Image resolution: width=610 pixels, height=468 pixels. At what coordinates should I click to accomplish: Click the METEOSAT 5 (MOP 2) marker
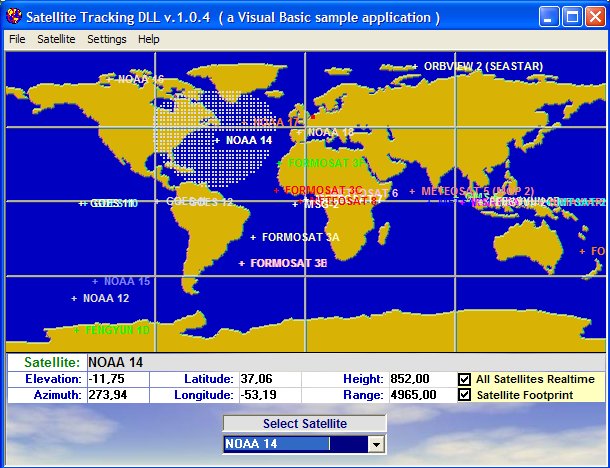tap(412, 191)
